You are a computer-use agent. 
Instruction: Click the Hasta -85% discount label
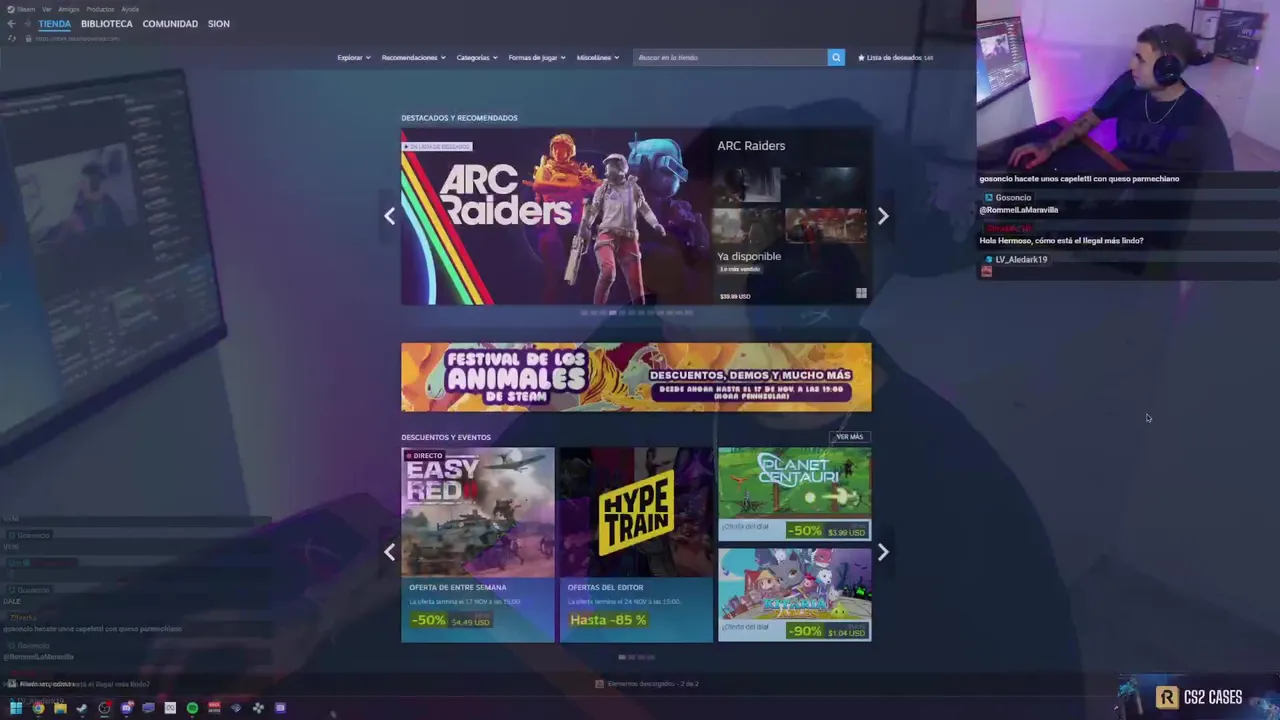608,620
